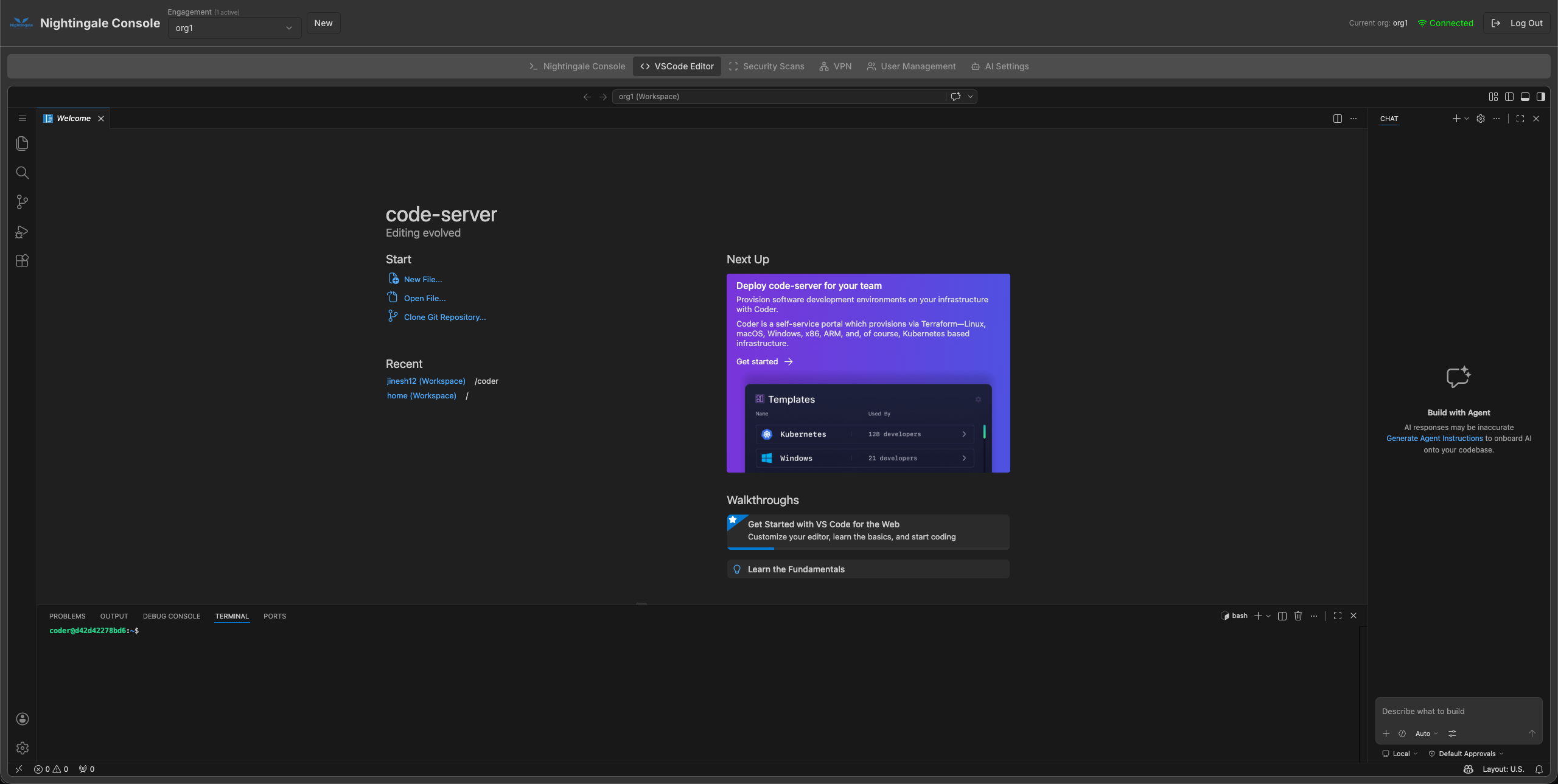Image resolution: width=1558 pixels, height=784 pixels.
Task: Open the Customize Layout icon
Action: (x=1493, y=97)
